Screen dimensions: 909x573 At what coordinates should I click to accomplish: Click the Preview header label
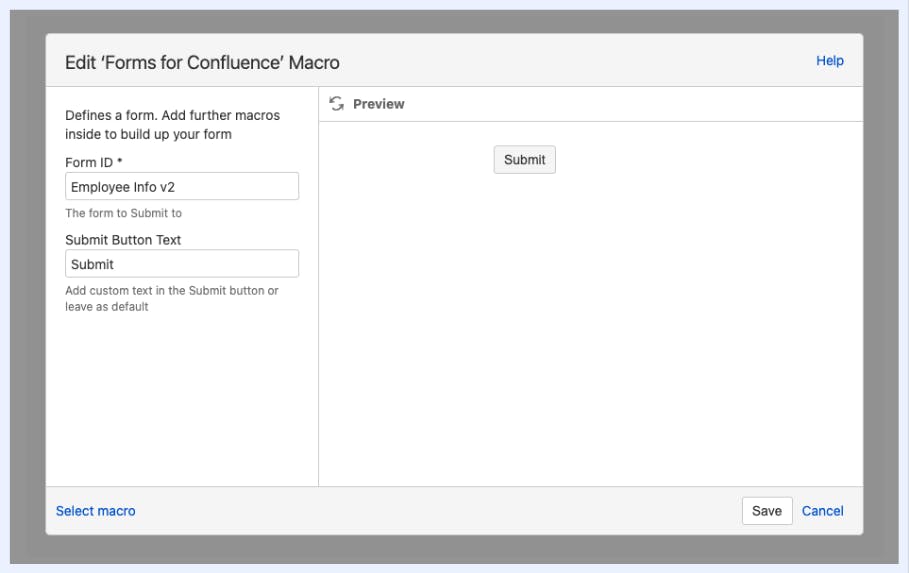coord(379,104)
